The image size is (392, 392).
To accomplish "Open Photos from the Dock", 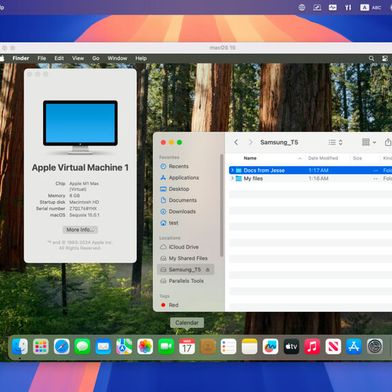I will click(x=145, y=347).
